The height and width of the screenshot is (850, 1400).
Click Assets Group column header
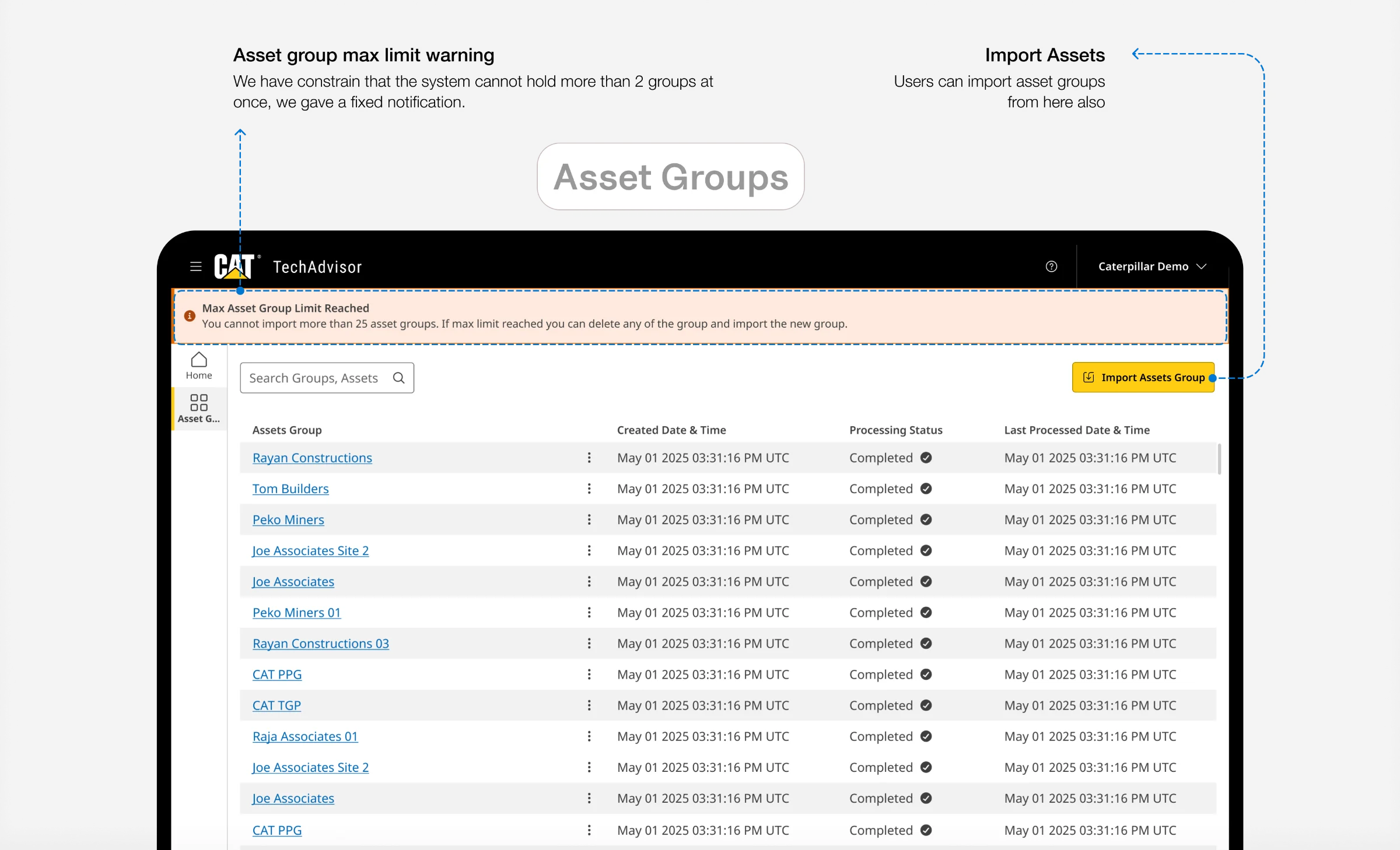click(287, 430)
